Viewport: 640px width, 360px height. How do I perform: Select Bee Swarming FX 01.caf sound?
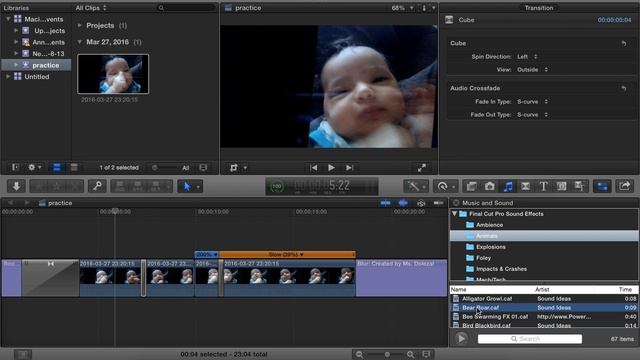(544, 316)
